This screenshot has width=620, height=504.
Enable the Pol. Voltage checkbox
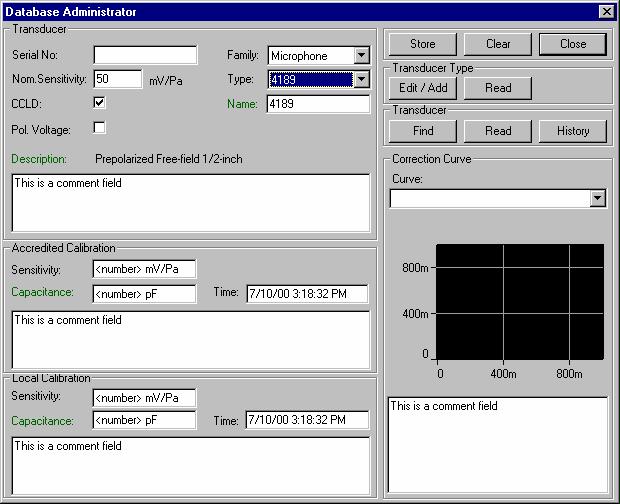tap(99, 127)
